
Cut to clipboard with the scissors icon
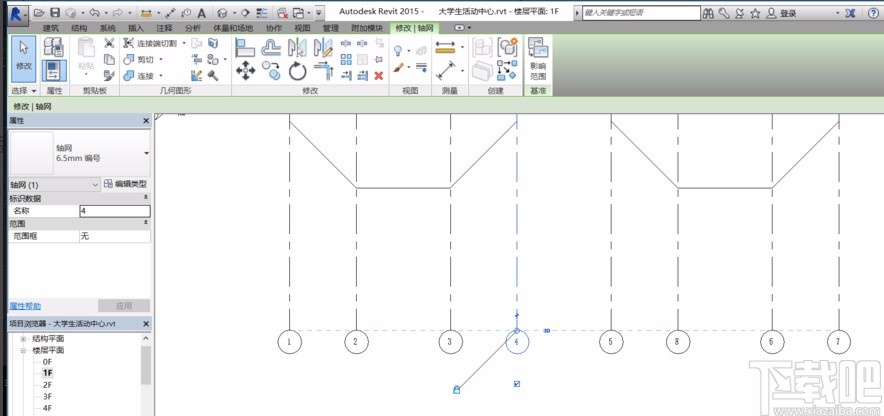pyautogui.click(x=109, y=43)
